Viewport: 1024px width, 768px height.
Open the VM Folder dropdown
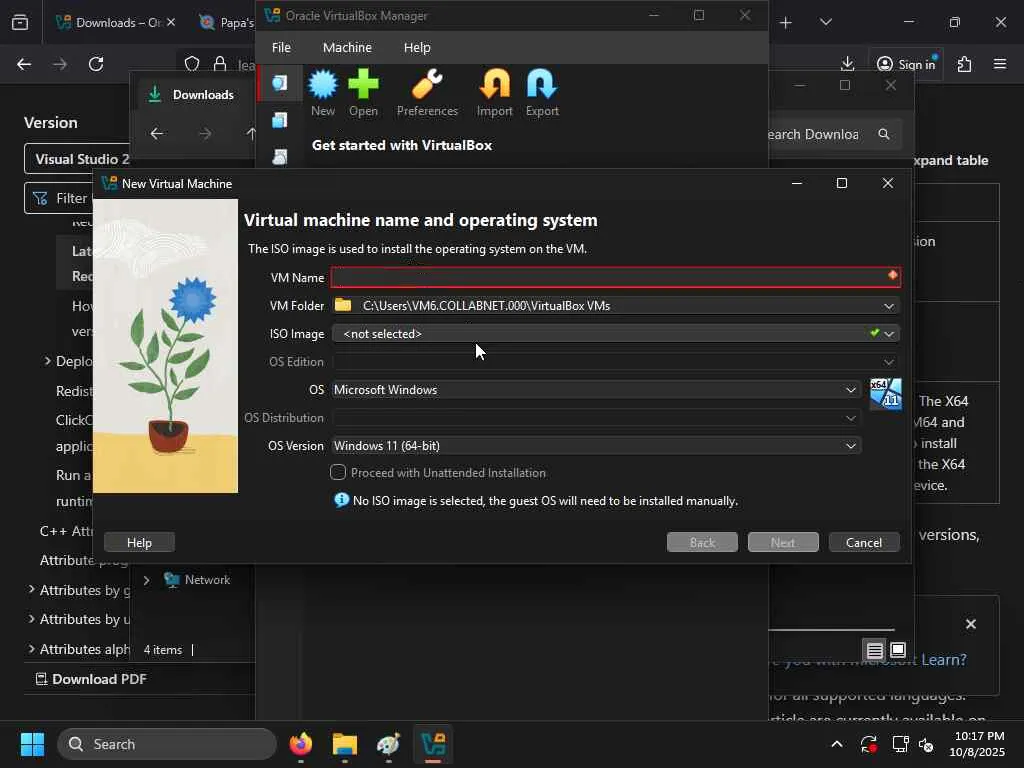(x=889, y=306)
